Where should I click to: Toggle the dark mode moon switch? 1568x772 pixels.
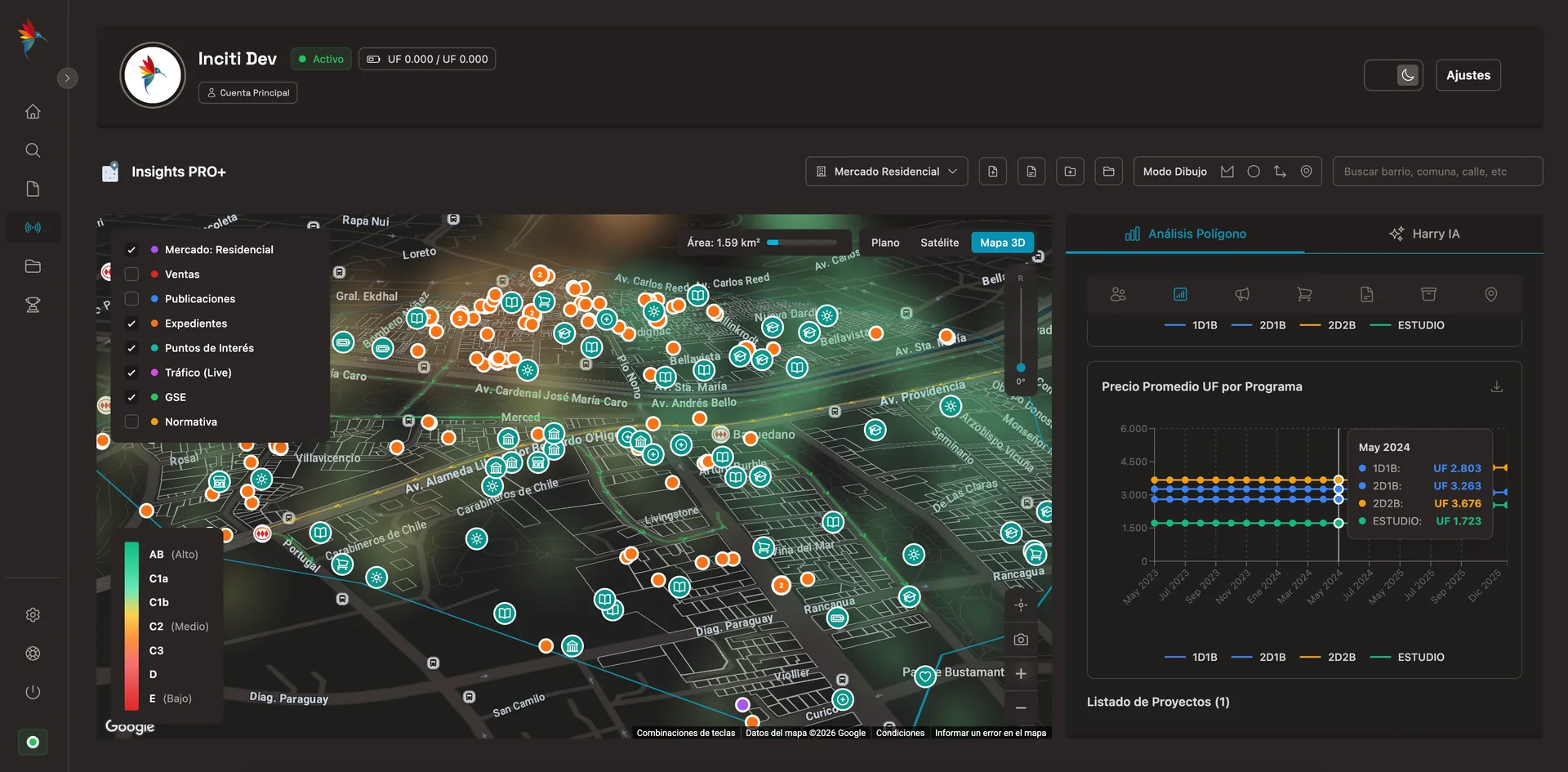pos(1393,75)
